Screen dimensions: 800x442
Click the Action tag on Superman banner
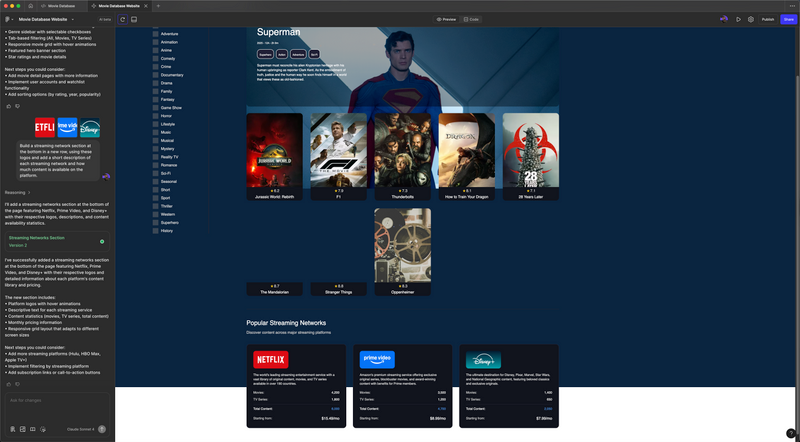coord(282,54)
